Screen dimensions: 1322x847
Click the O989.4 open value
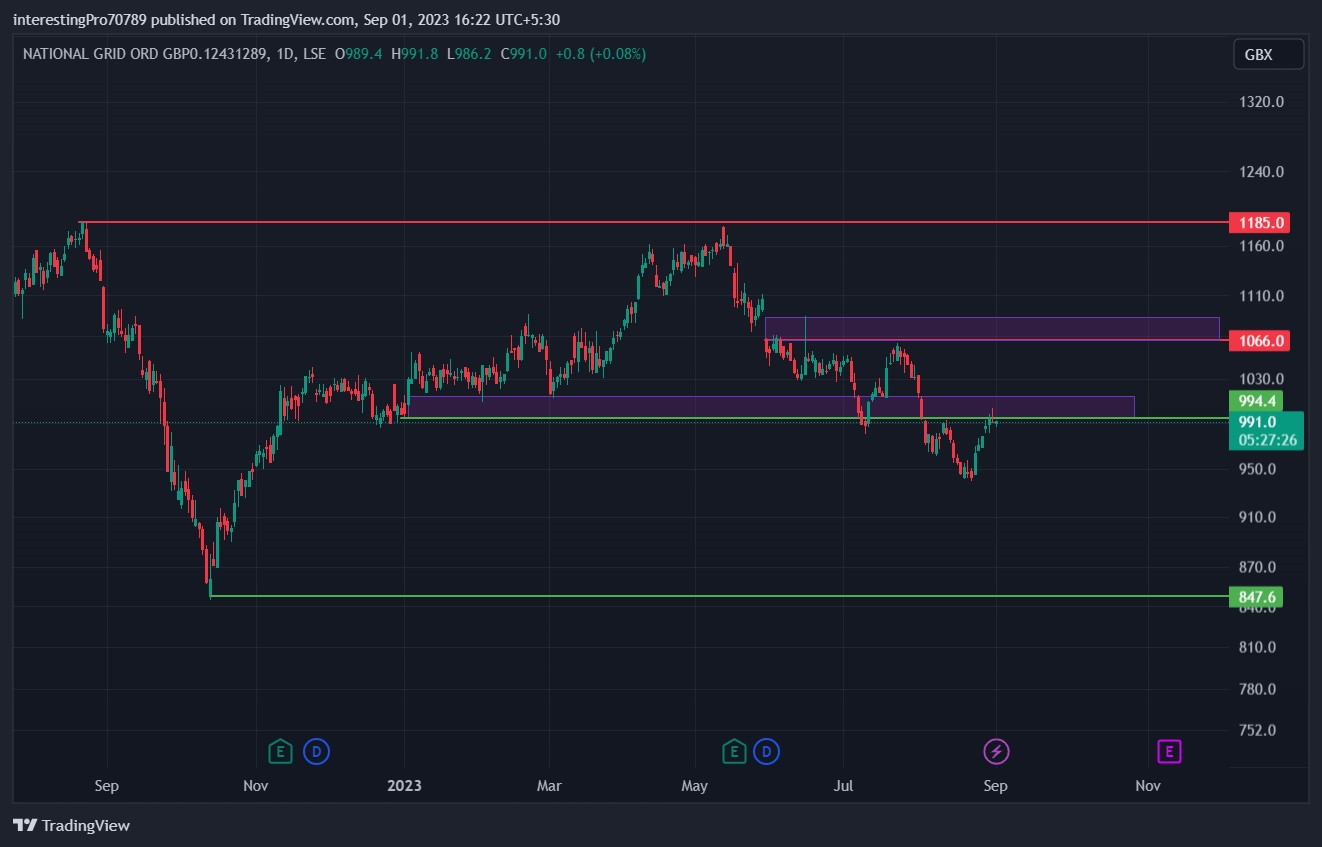[358, 54]
